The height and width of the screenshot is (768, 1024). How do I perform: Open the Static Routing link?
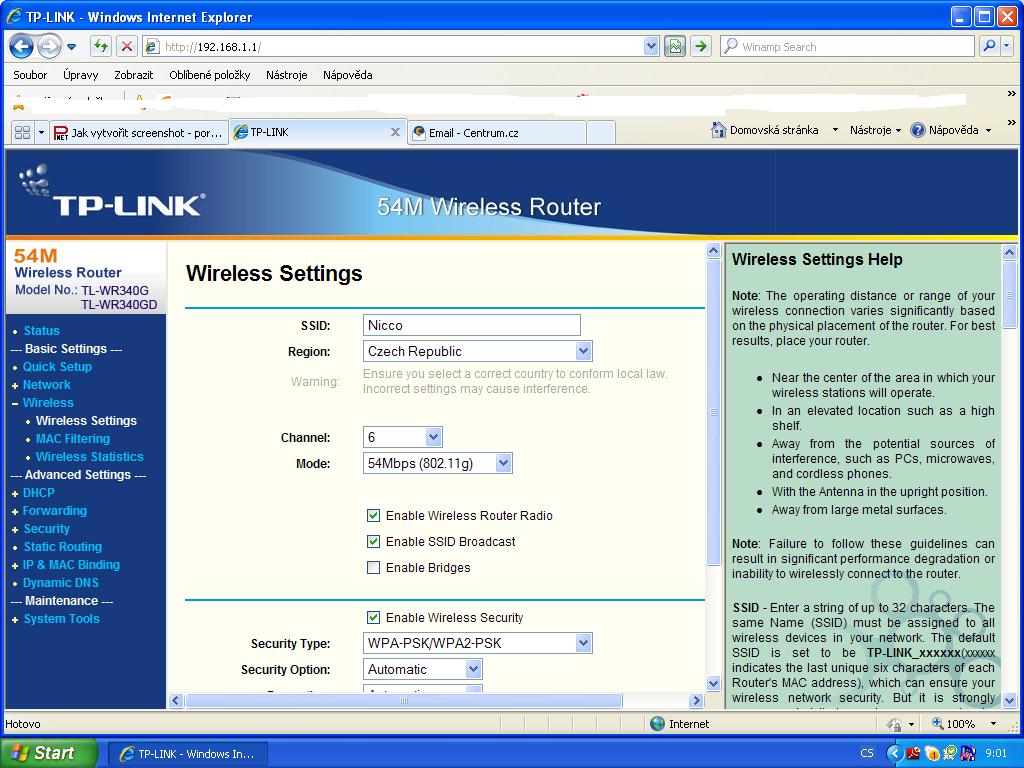(x=63, y=547)
